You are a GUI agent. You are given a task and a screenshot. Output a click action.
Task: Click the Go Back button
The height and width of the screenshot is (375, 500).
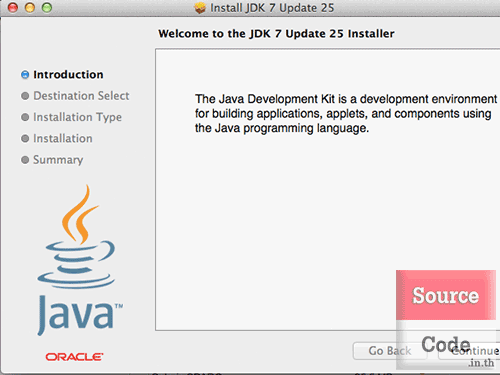tap(390, 351)
